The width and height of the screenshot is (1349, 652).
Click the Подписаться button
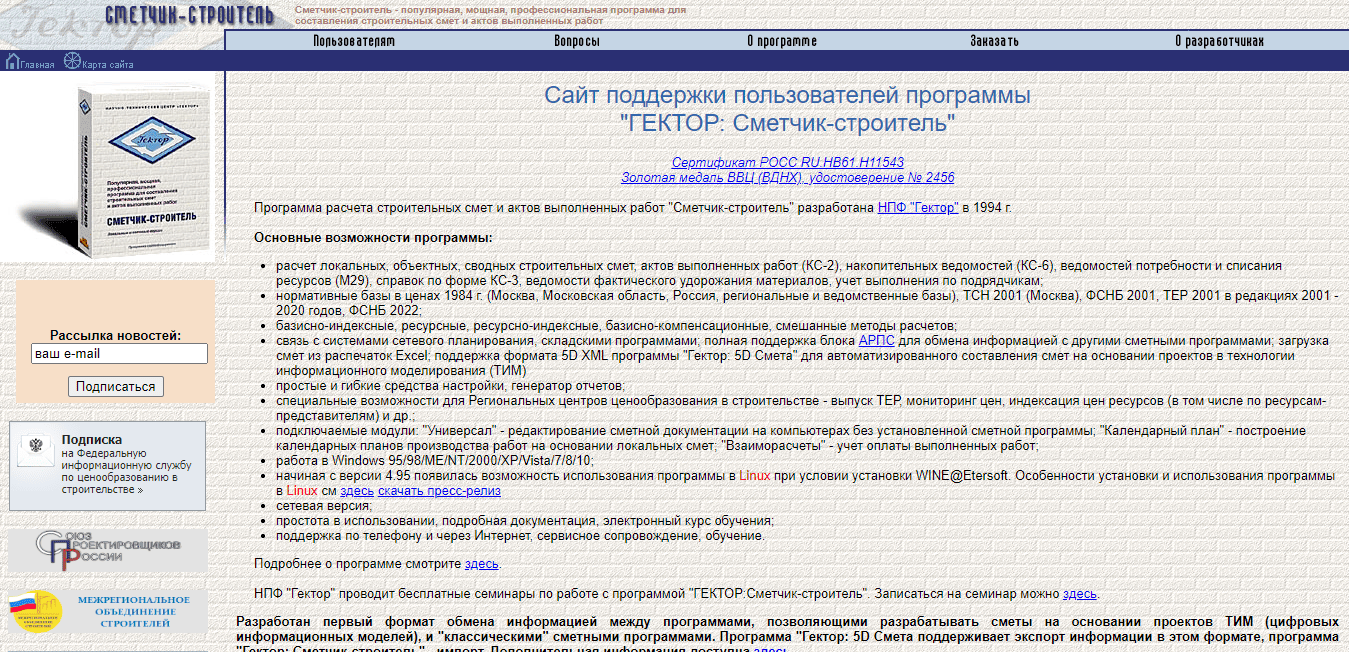[116, 387]
